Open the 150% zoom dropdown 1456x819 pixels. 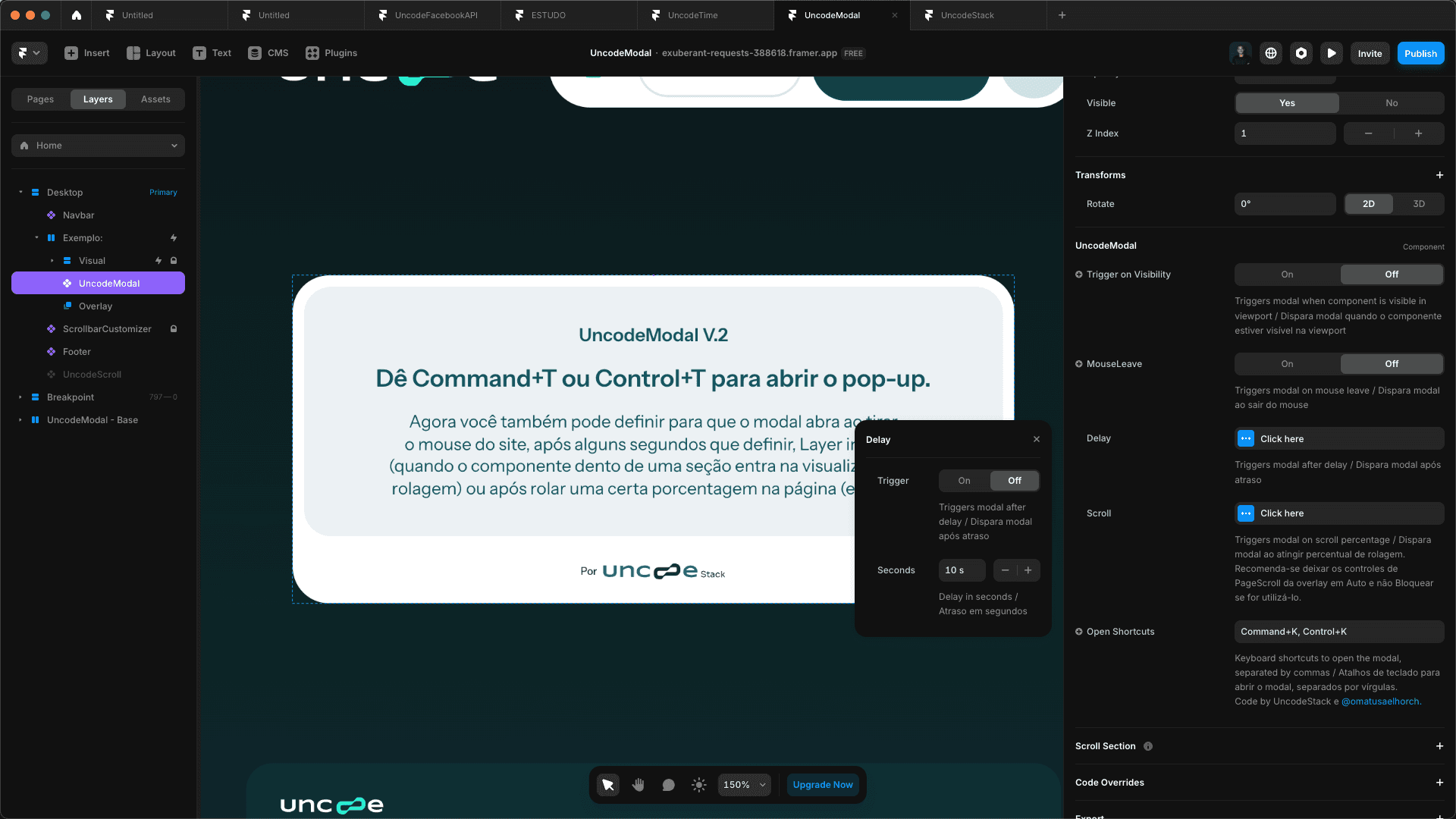pos(745,785)
